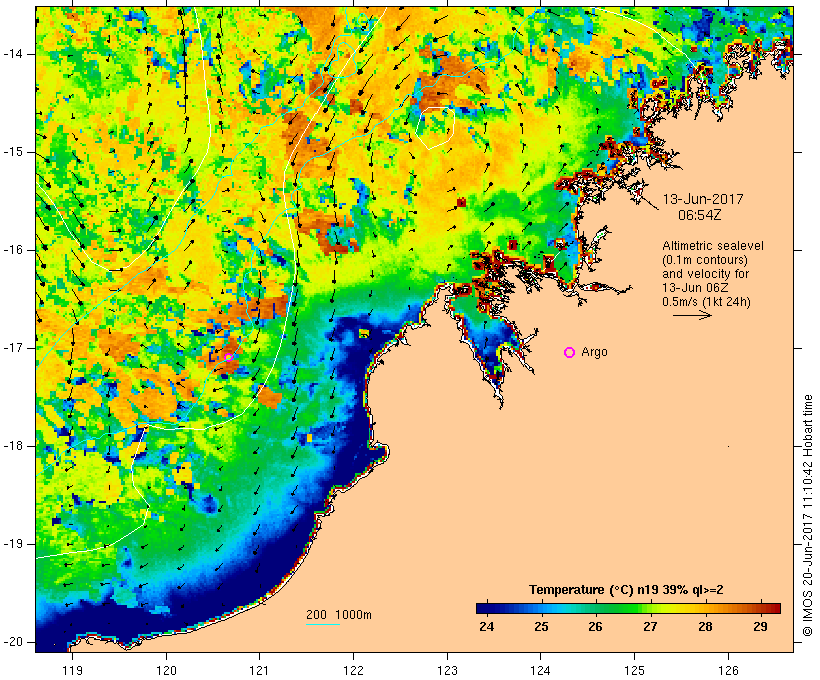The height and width of the screenshot is (680, 820).
Task: Click the cyan 200m isobath legend line
Action: click(x=323, y=624)
